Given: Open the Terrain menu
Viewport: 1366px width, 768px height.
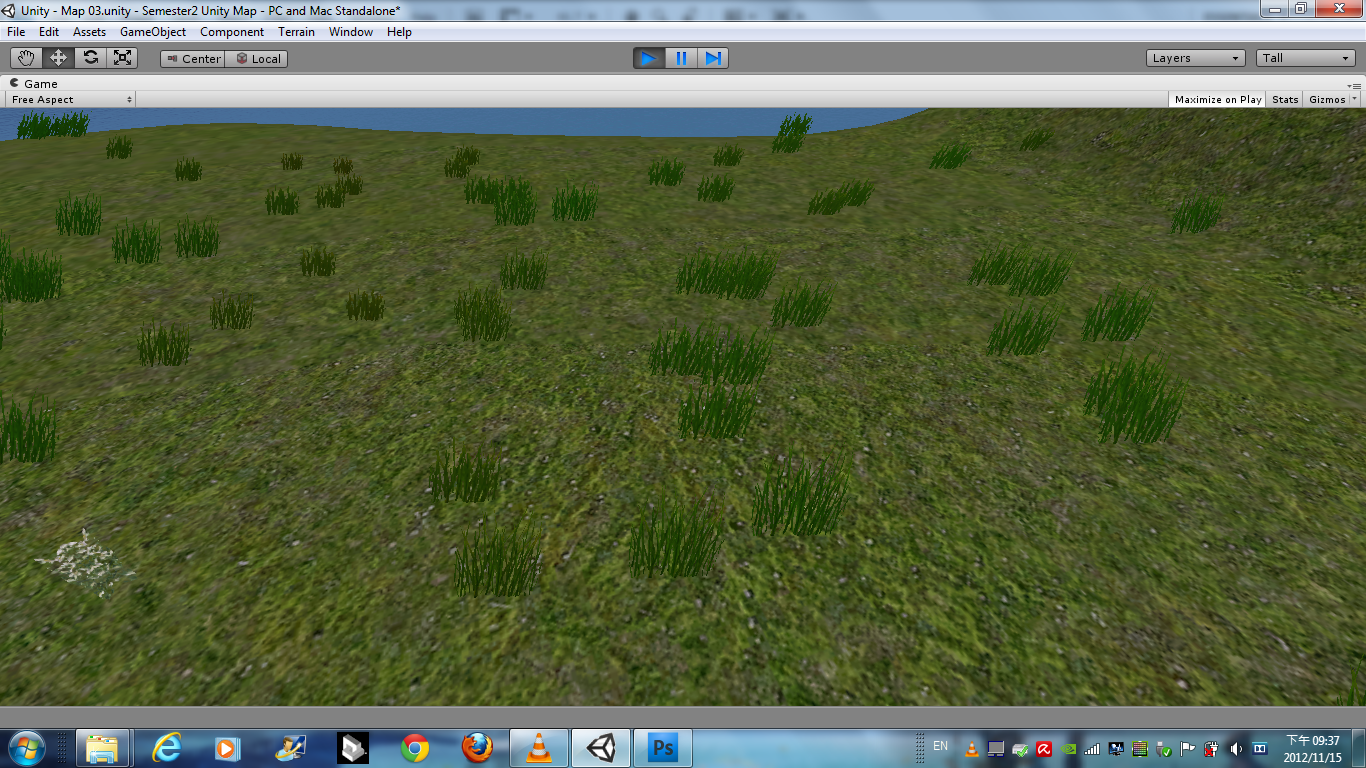Looking at the screenshot, I should [x=296, y=31].
